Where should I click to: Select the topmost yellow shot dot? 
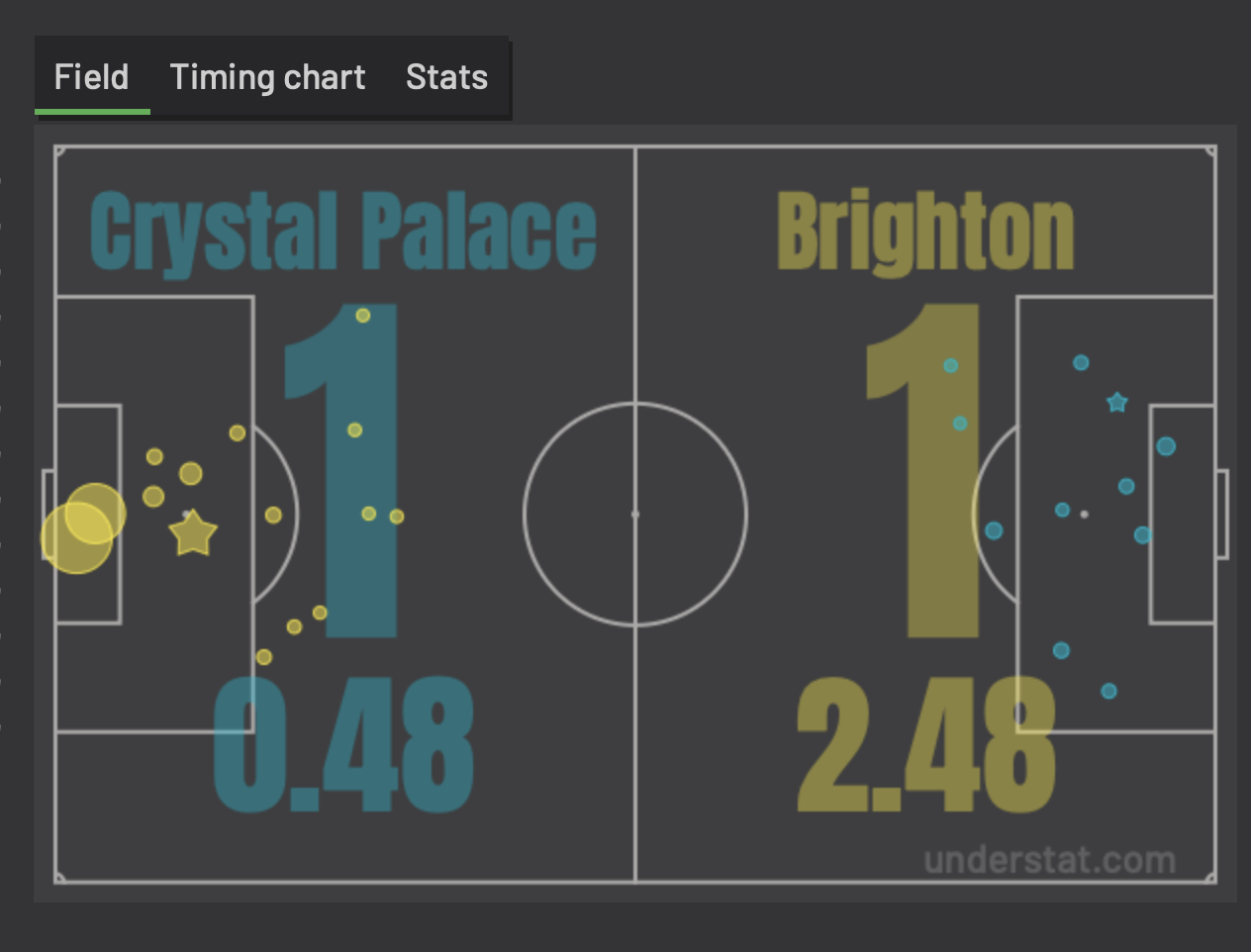363,316
